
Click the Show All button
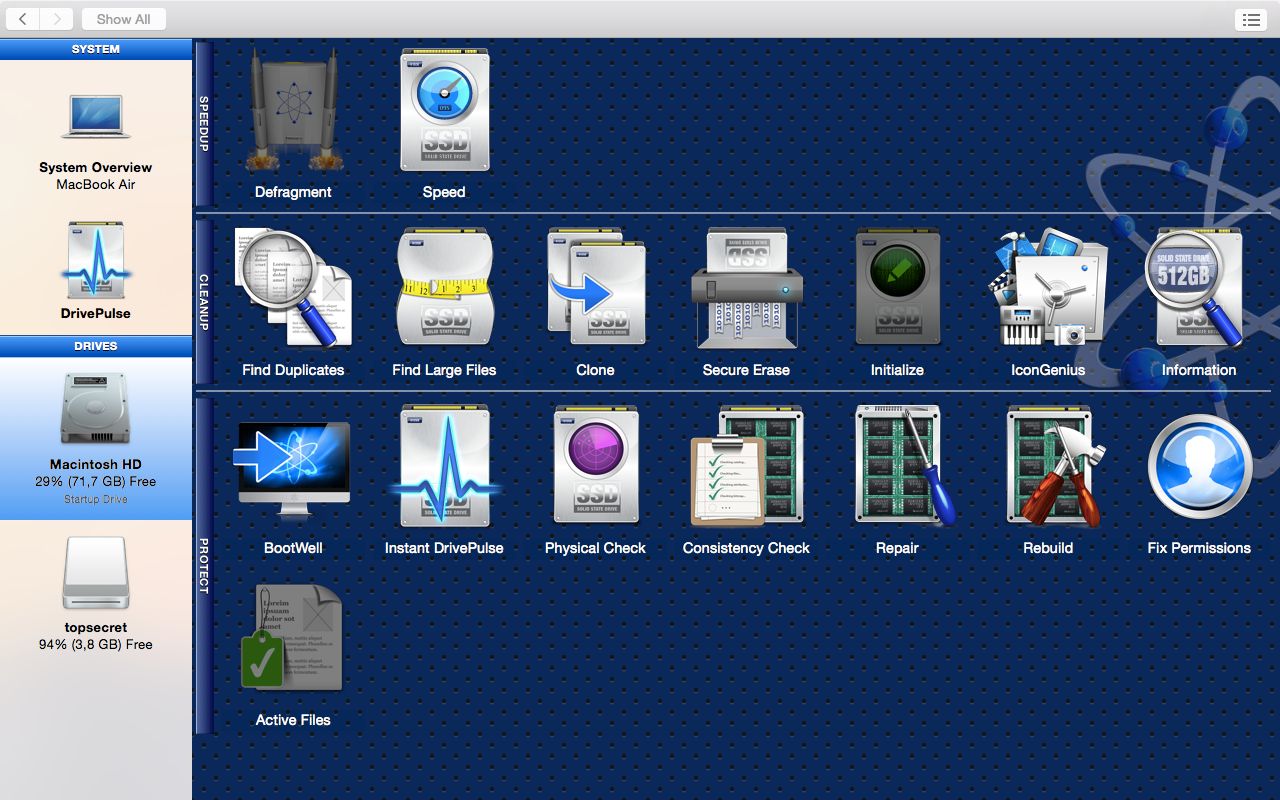point(124,19)
